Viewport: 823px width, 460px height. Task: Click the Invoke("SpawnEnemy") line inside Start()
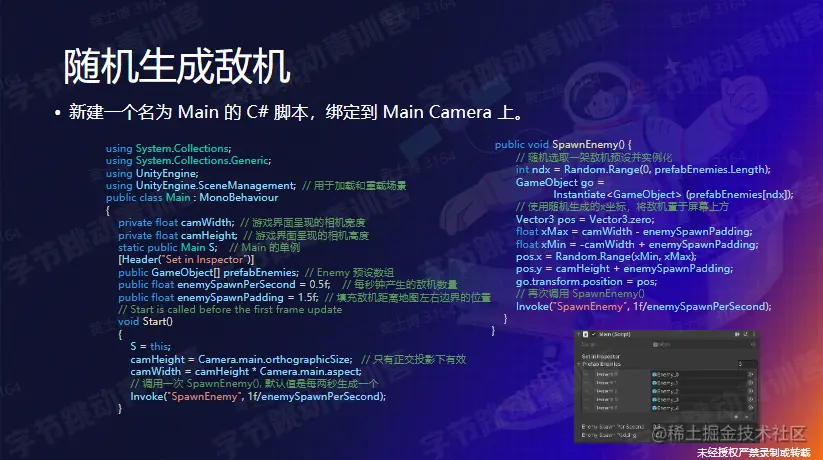[258, 396]
